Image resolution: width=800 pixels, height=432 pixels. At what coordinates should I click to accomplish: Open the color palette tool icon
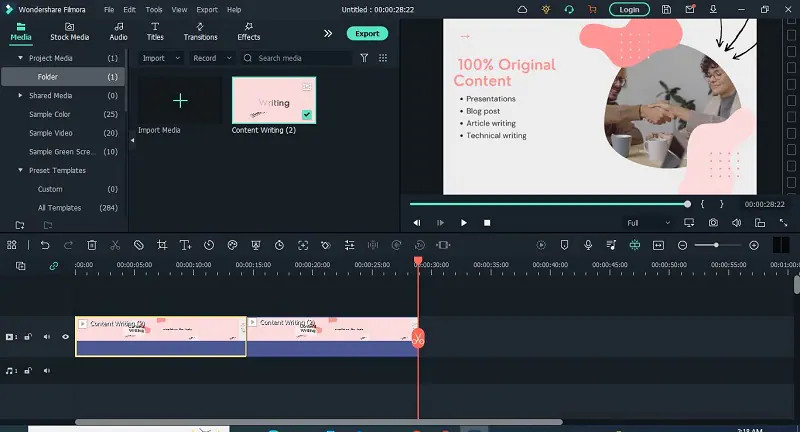point(232,245)
